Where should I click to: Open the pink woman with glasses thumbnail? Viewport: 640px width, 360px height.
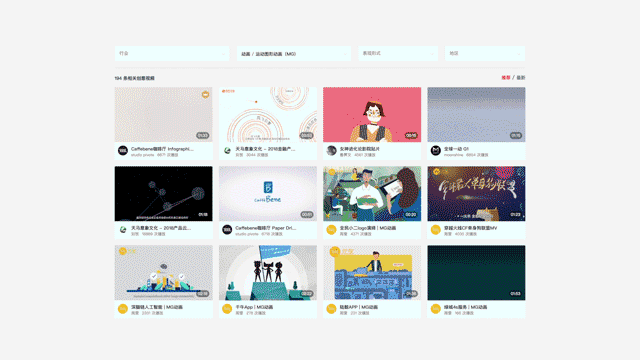pyautogui.click(x=372, y=114)
